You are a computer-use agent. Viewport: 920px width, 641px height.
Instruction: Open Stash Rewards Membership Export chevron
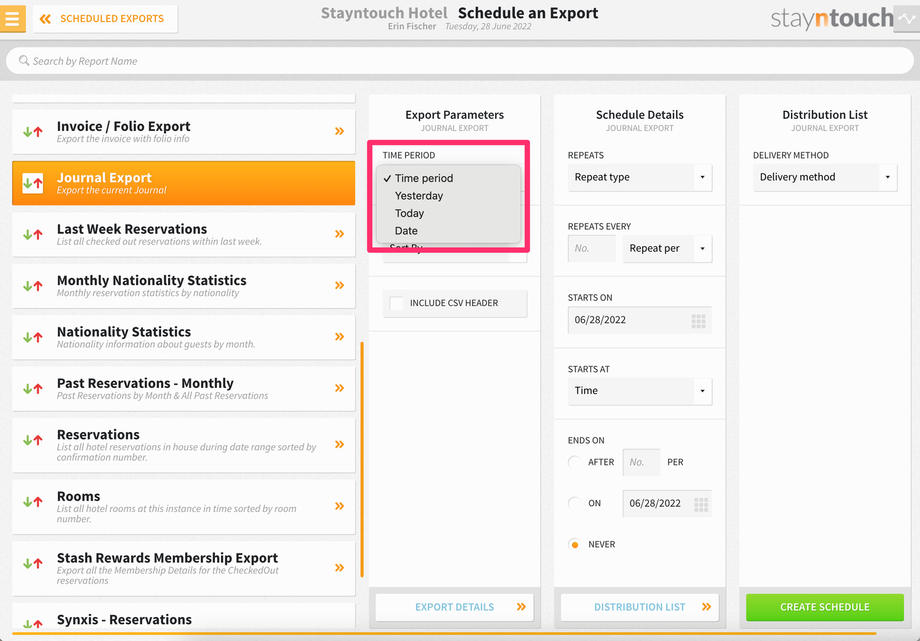tap(339, 568)
